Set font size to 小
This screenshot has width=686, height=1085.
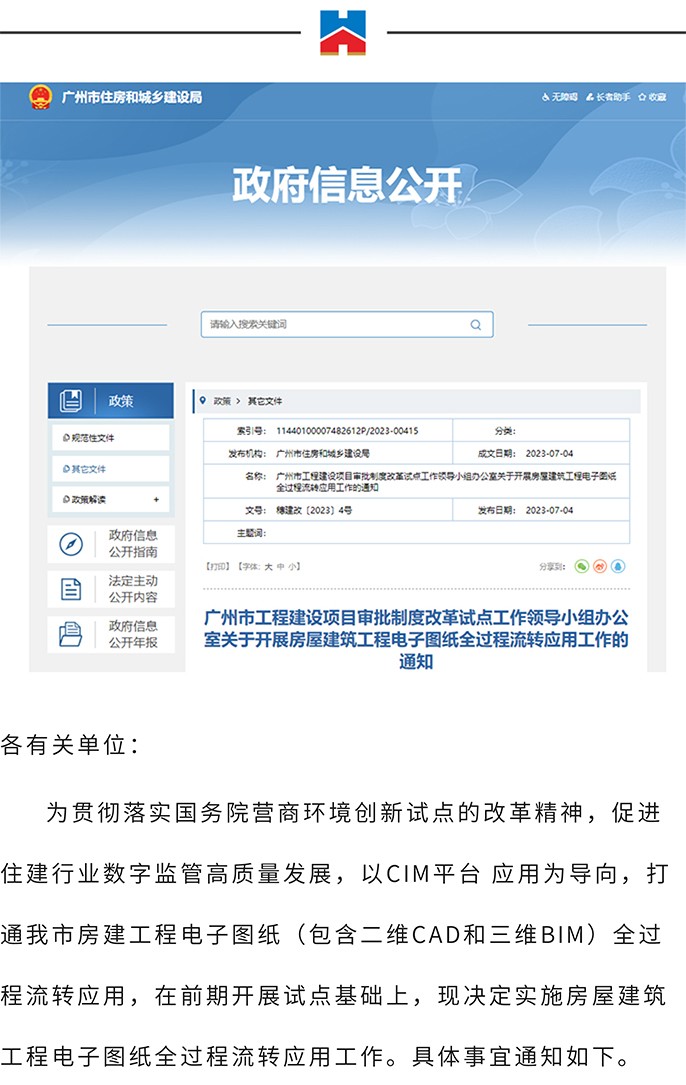tap(295, 566)
